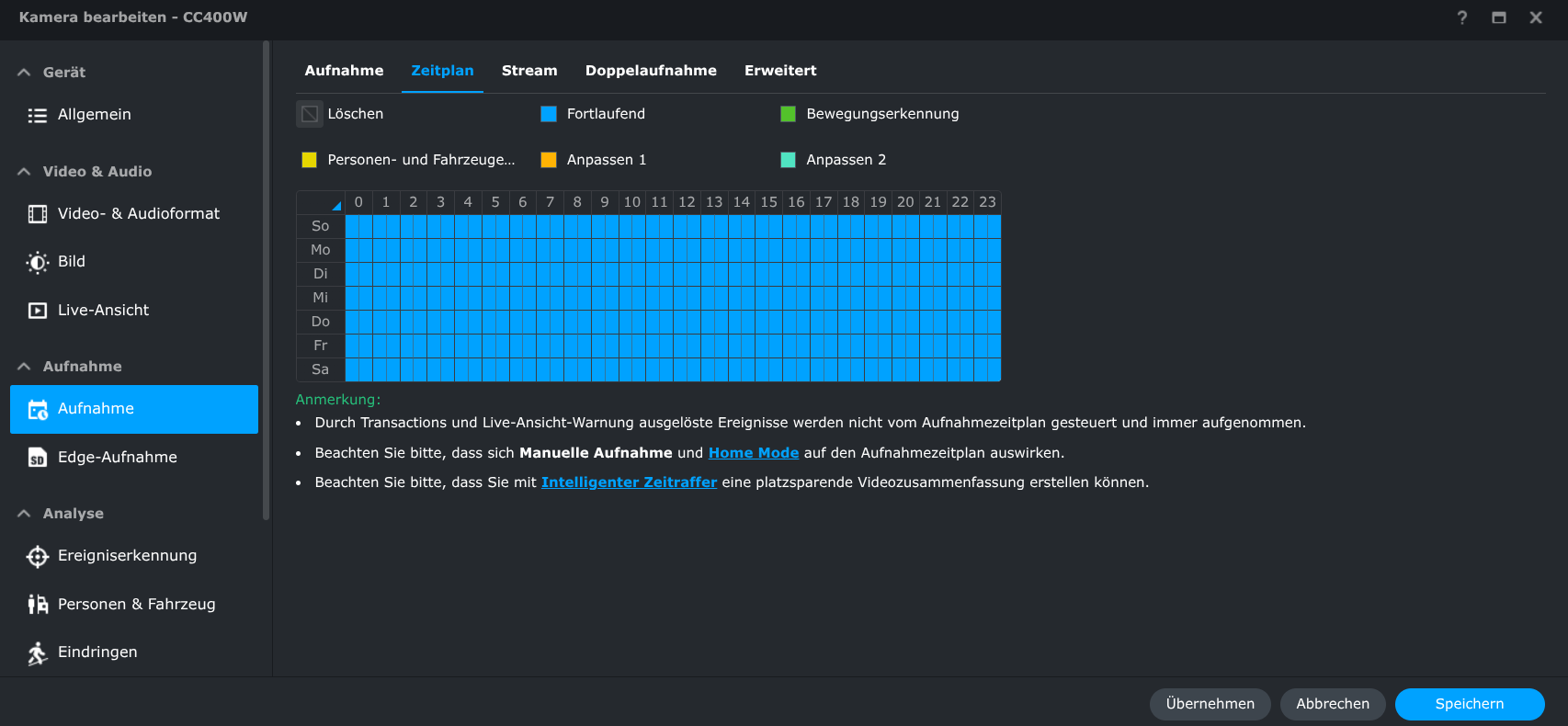Select the Löschen eraser mode
Image resolution: width=1568 pixels, height=726 pixels.
click(310, 114)
